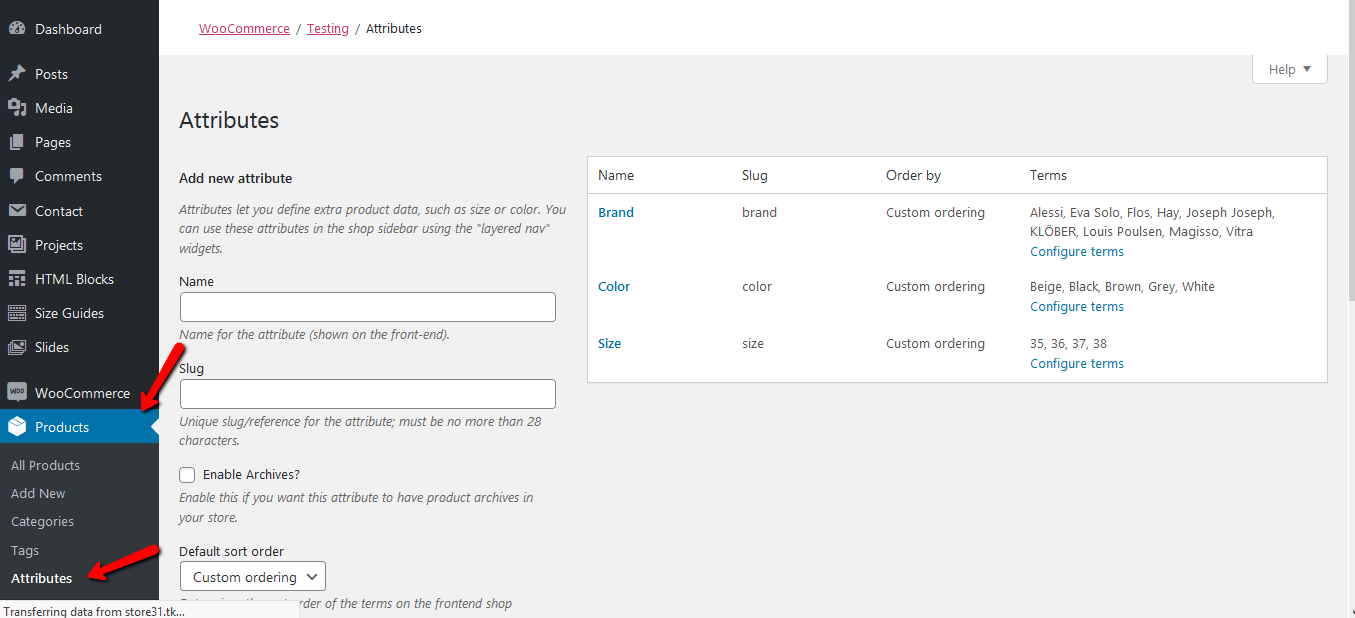Focus the attribute Slug input field
The image size is (1355, 618).
368,394
